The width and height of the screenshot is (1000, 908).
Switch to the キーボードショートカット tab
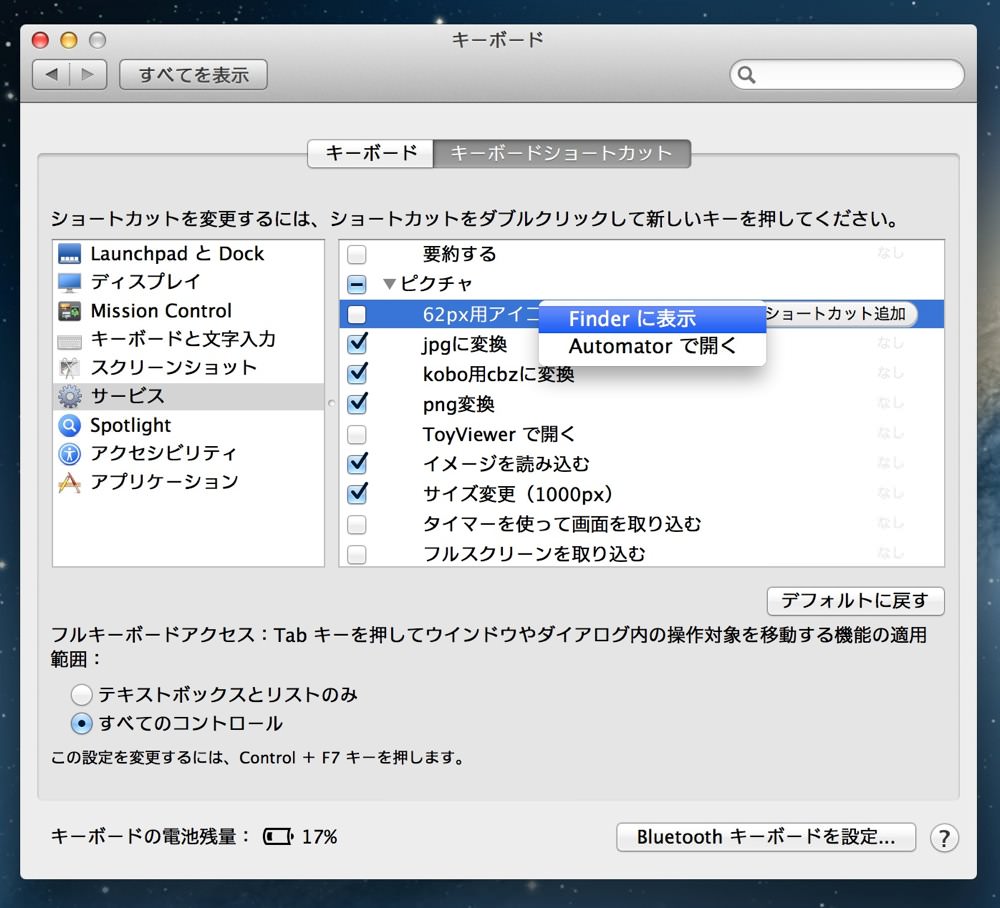point(562,154)
